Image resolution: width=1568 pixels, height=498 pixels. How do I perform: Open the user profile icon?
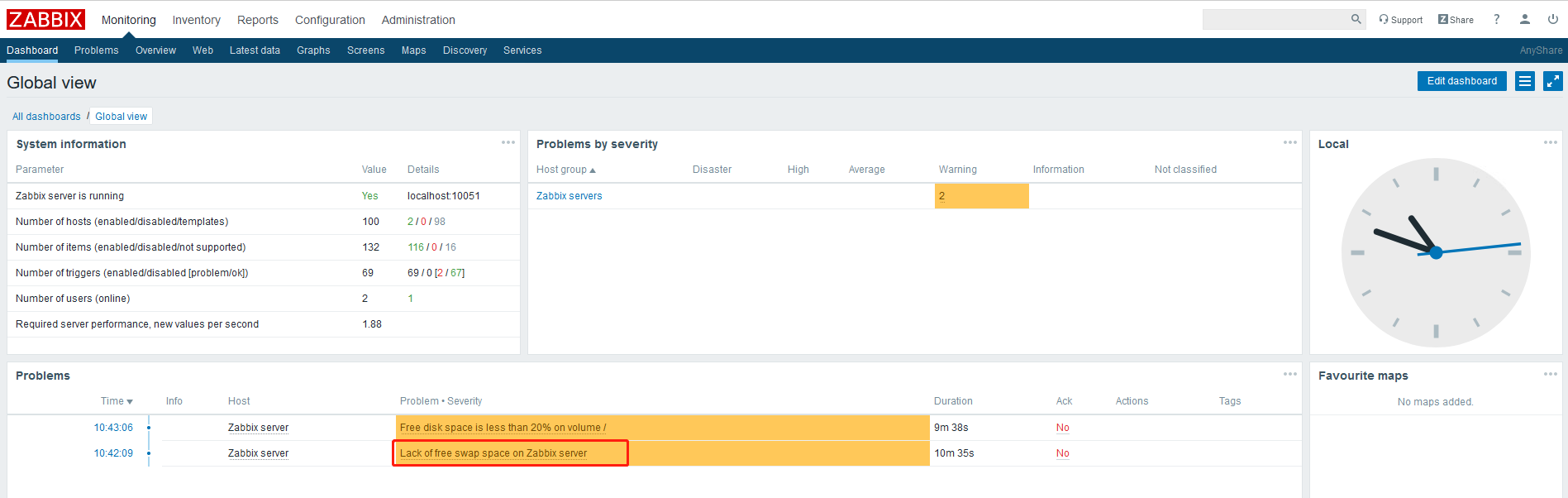tap(1525, 19)
